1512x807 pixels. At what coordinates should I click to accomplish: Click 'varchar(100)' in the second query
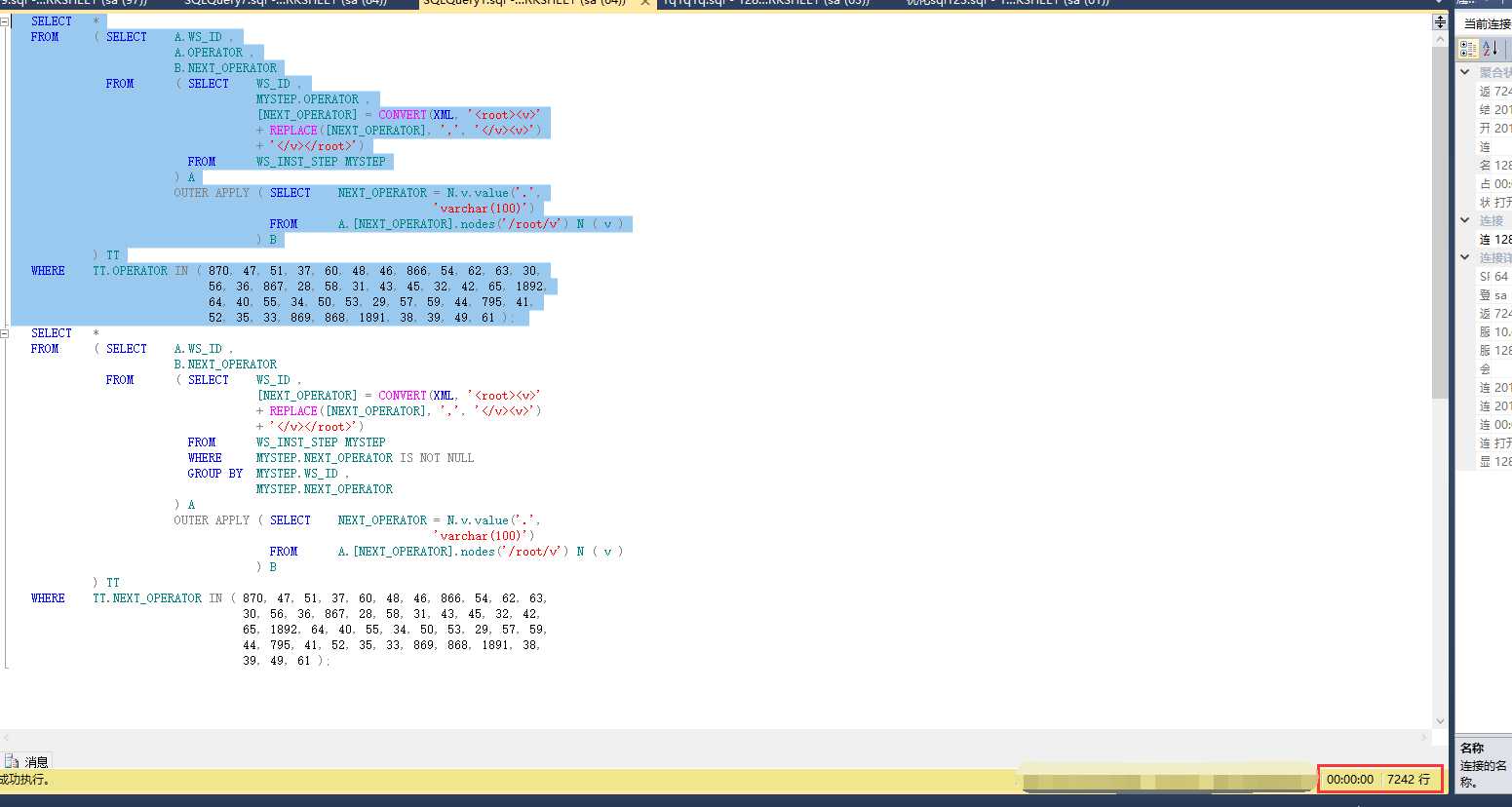(x=482, y=536)
